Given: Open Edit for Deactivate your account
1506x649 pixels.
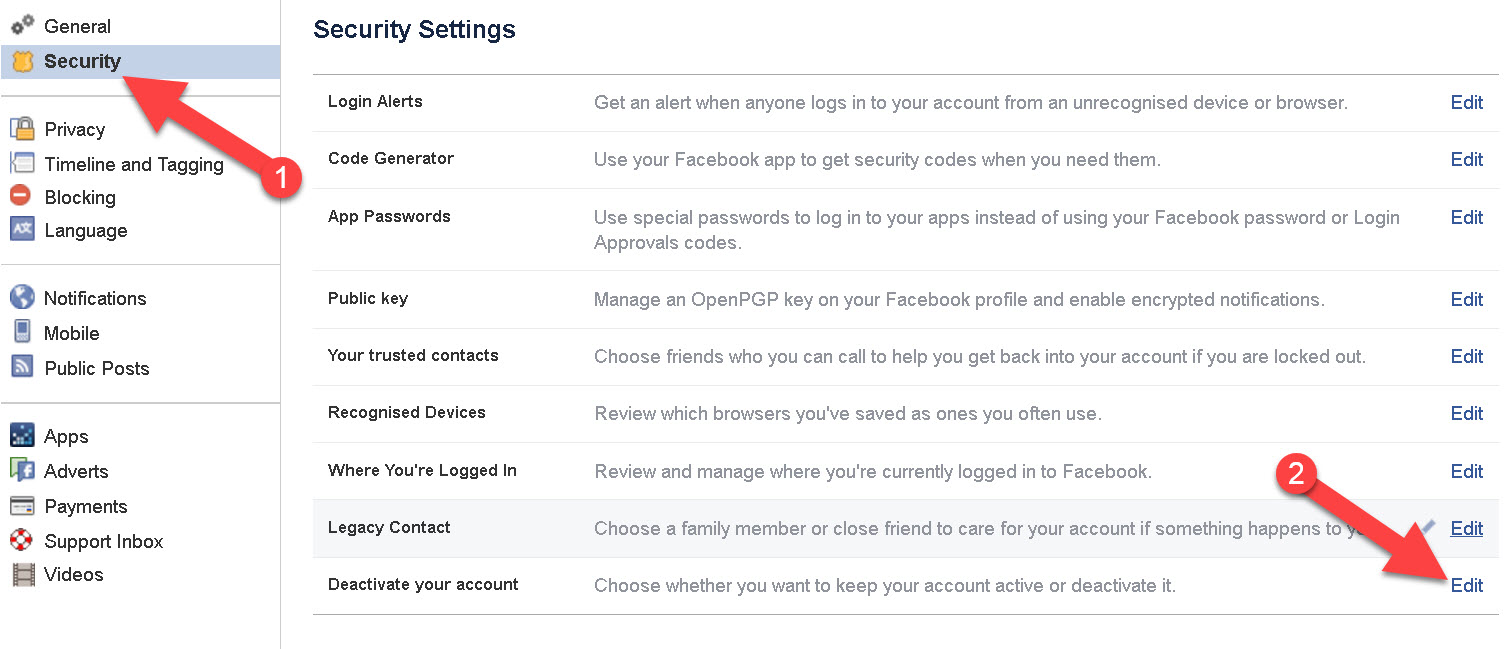Looking at the screenshot, I should pyautogui.click(x=1466, y=585).
